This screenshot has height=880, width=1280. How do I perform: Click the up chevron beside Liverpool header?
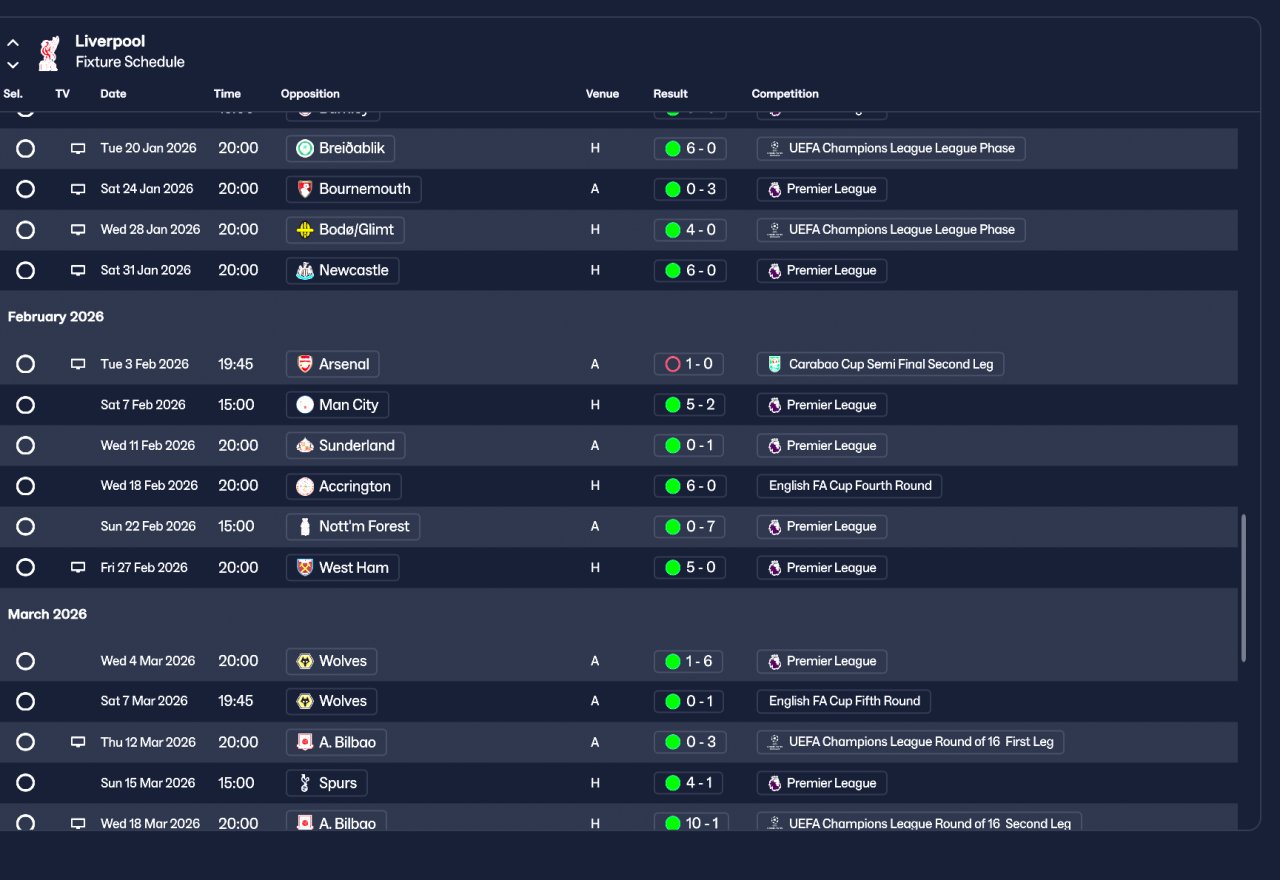[x=13, y=43]
